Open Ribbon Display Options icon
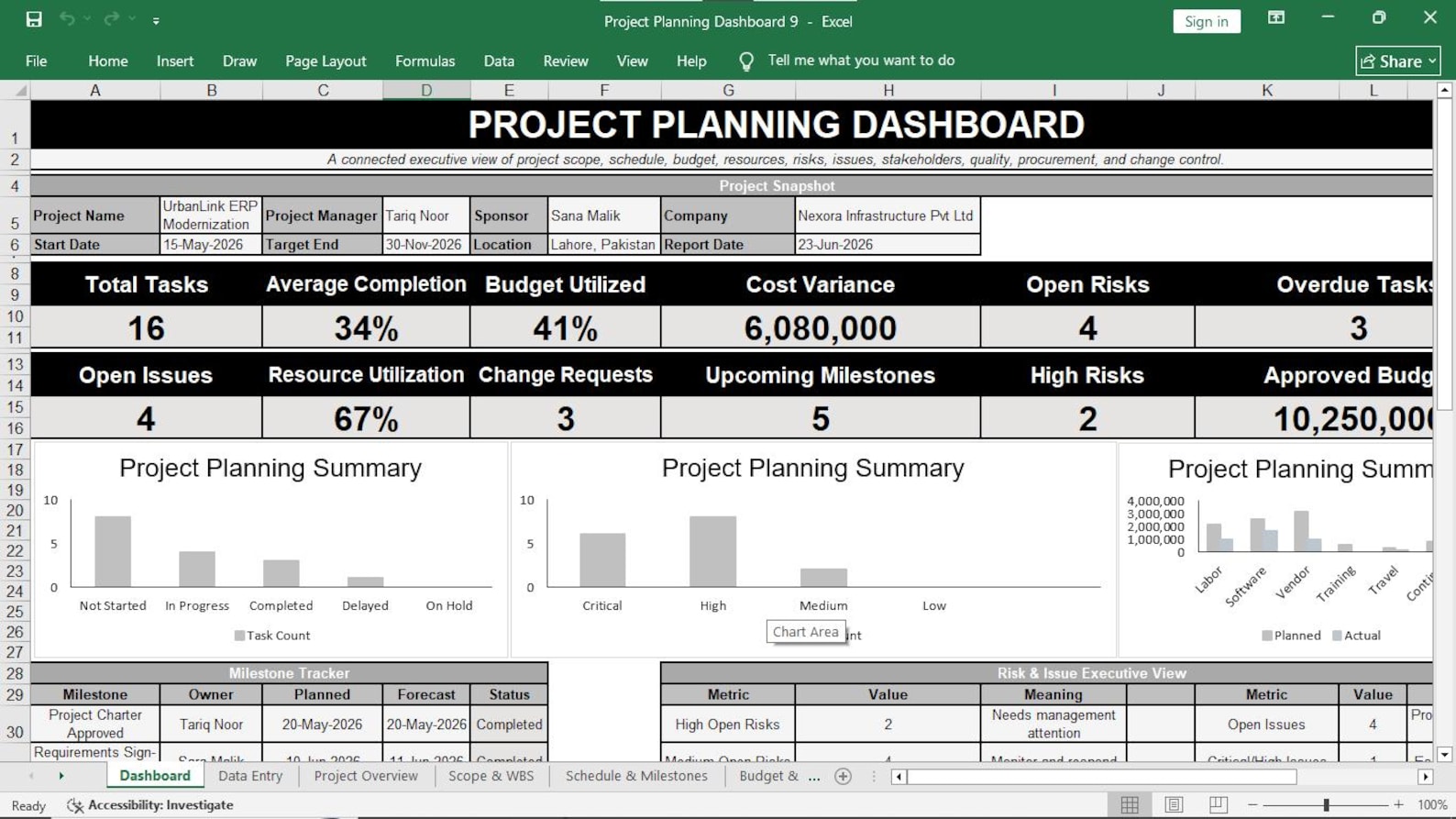 1275,17
